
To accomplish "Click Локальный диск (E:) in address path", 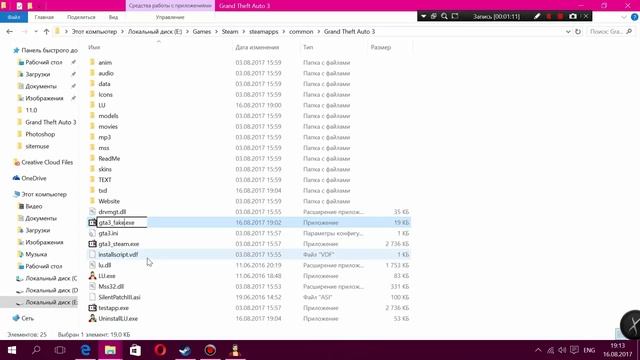I will pyautogui.click(x=155, y=31).
